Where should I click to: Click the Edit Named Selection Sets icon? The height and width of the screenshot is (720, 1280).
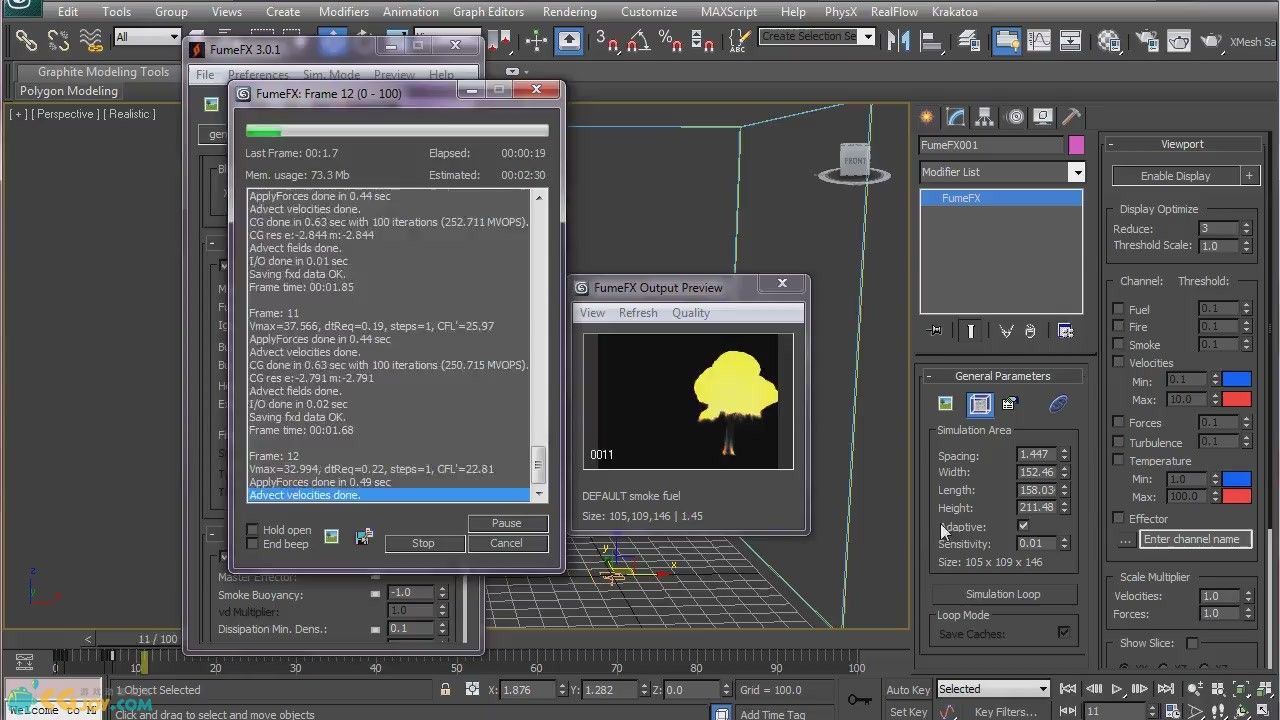[738, 40]
